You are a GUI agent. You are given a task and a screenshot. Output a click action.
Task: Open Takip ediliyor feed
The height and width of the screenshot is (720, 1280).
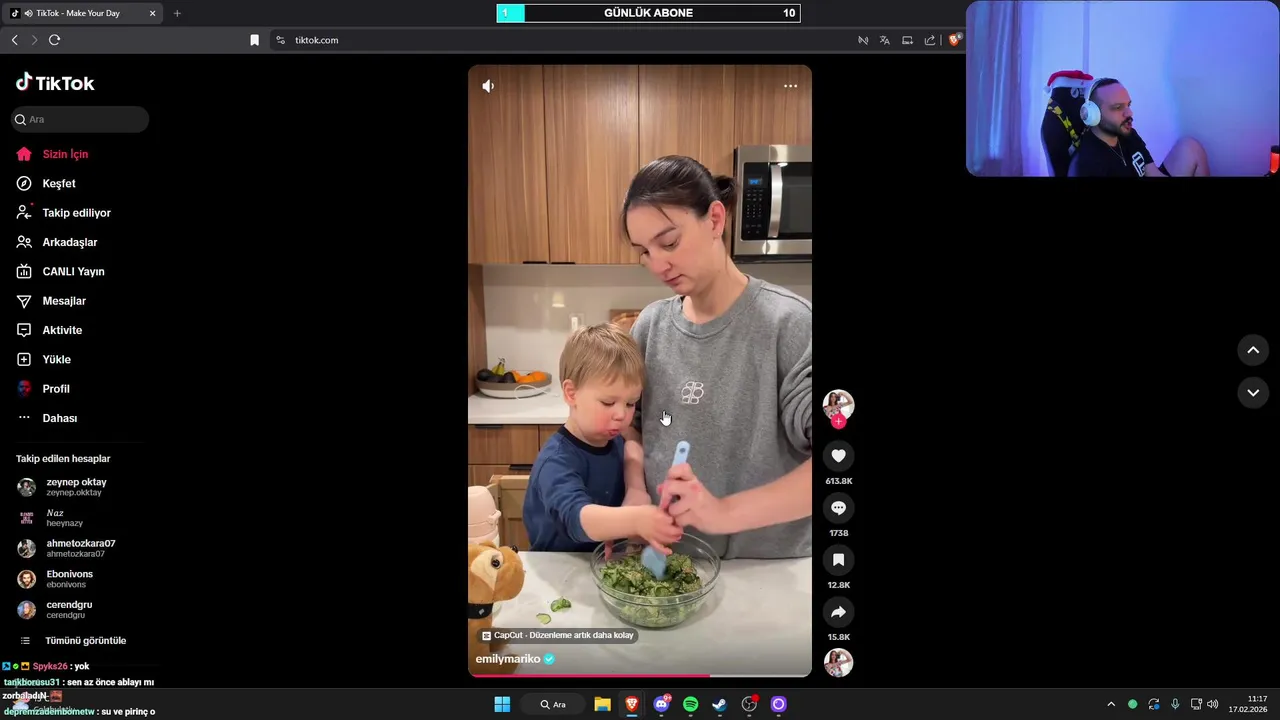pyautogui.click(x=76, y=213)
